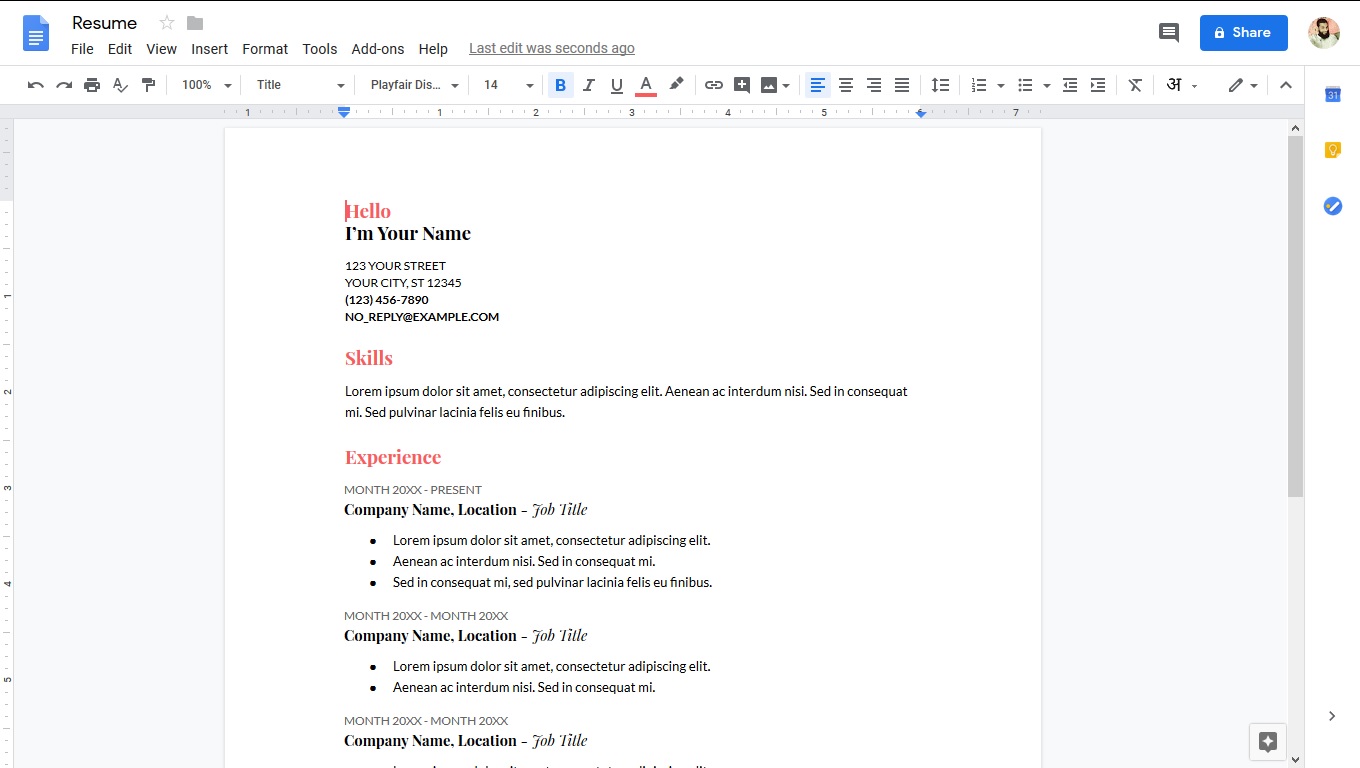Open the 'Last edit was seconds ago' link

tap(552, 48)
